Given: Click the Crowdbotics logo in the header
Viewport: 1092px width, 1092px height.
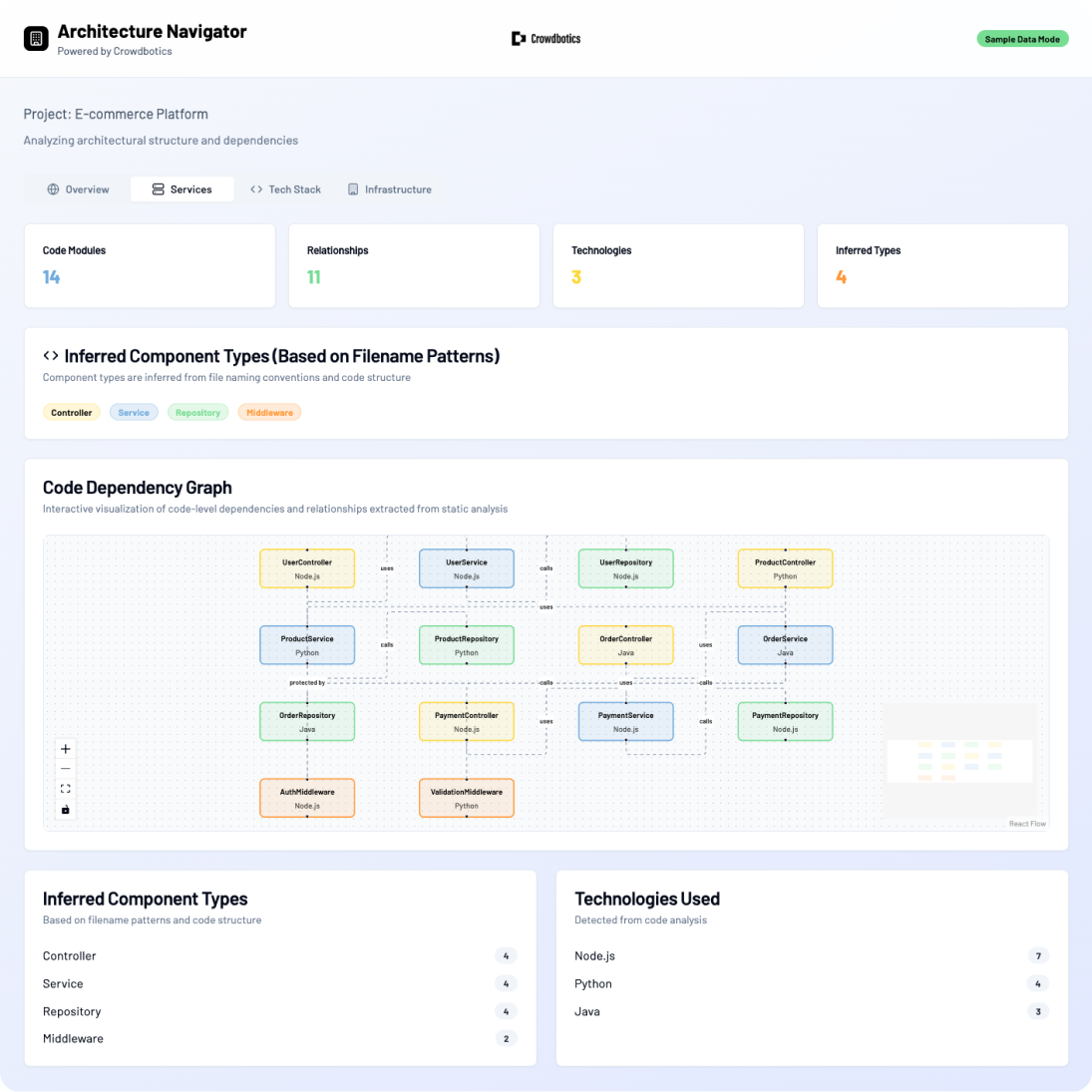Looking at the screenshot, I should (x=546, y=38).
